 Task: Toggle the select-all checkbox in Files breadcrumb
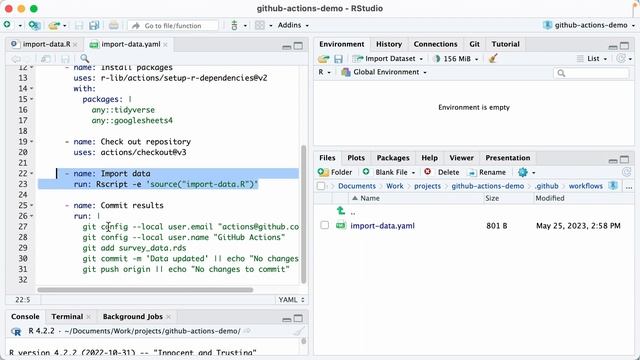tap(321, 186)
